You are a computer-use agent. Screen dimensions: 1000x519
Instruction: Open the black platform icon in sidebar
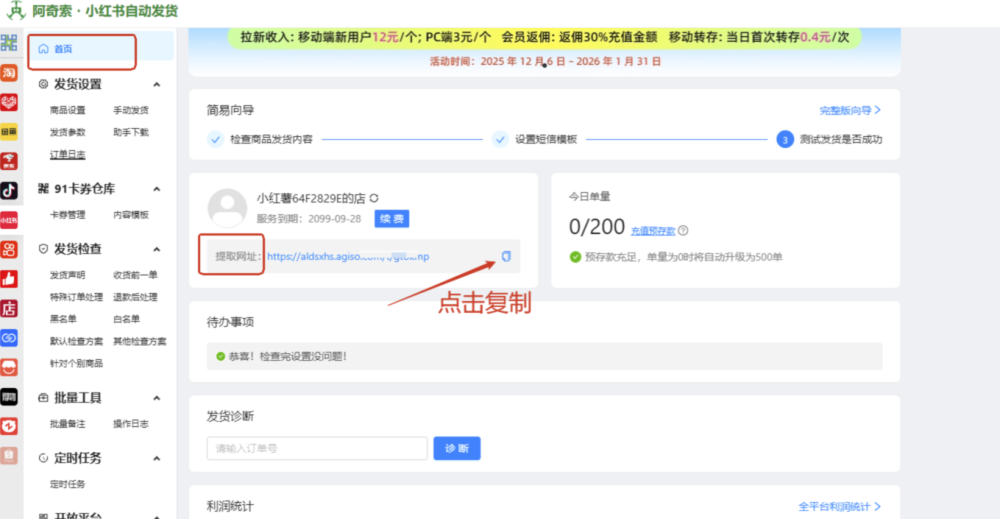pyautogui.click(x=9, y=397)
